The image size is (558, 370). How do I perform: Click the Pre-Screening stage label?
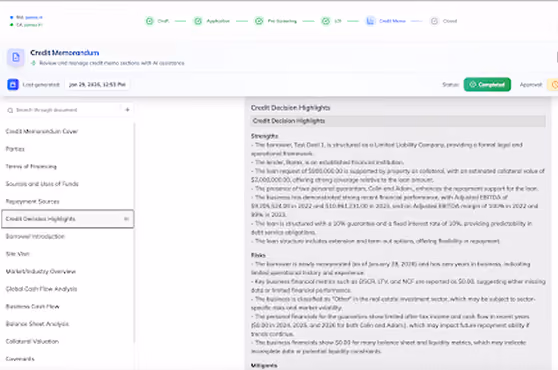coord(282,21)
